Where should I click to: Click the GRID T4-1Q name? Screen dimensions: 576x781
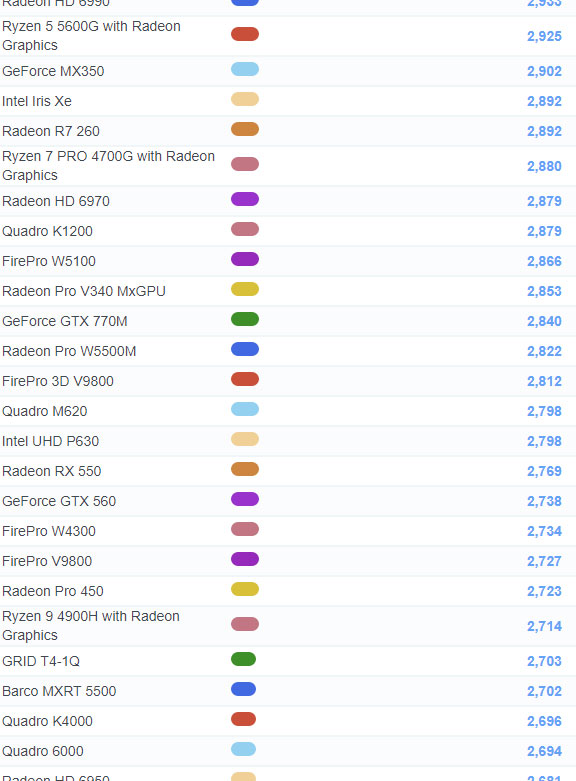[x=41, y=661]
